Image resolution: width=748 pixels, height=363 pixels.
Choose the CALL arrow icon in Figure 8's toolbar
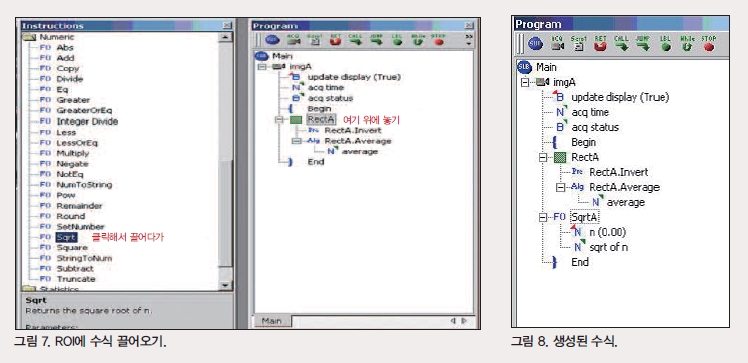coord(622,43)
